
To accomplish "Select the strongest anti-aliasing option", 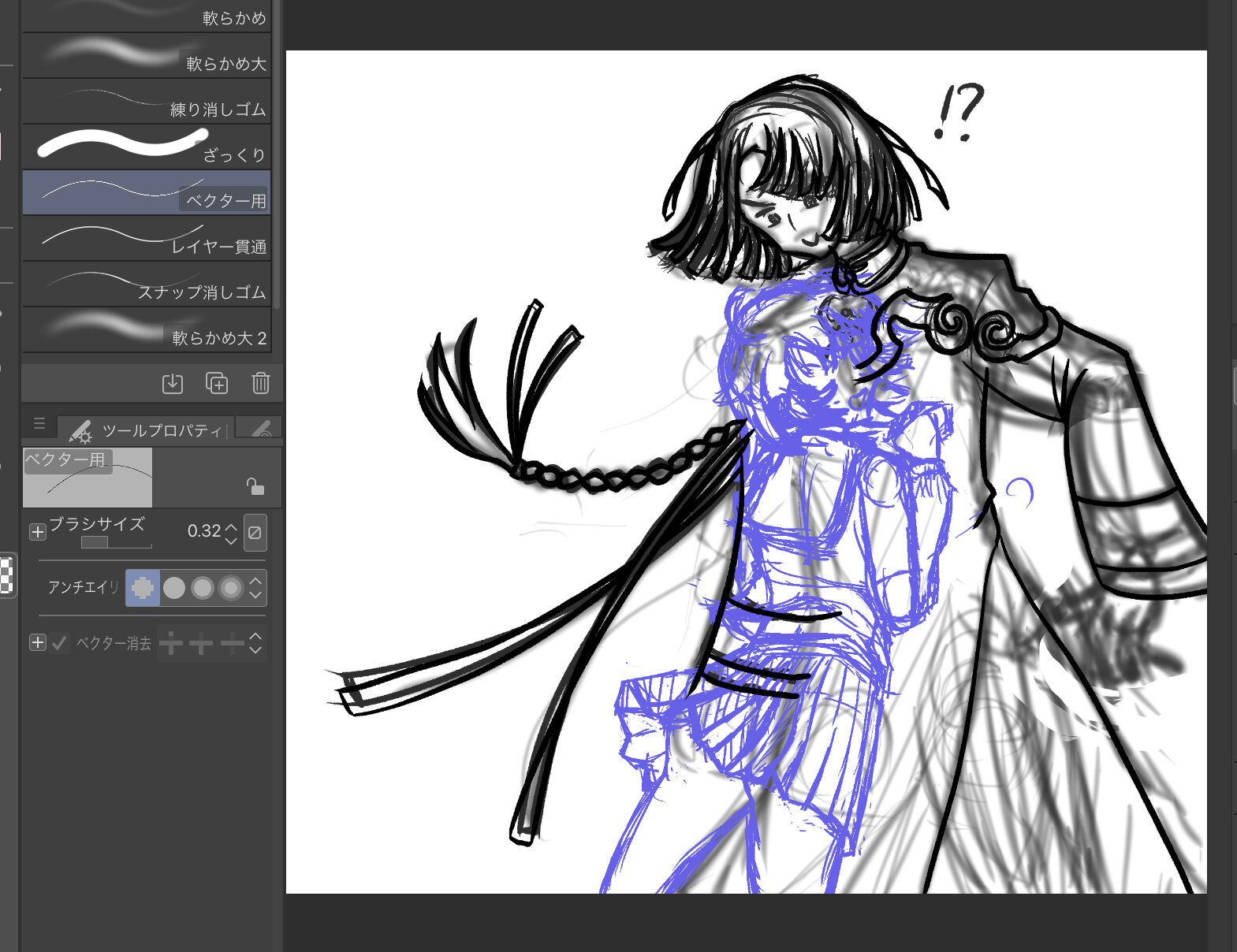I will pyautogui.click(x=231, y=588).
